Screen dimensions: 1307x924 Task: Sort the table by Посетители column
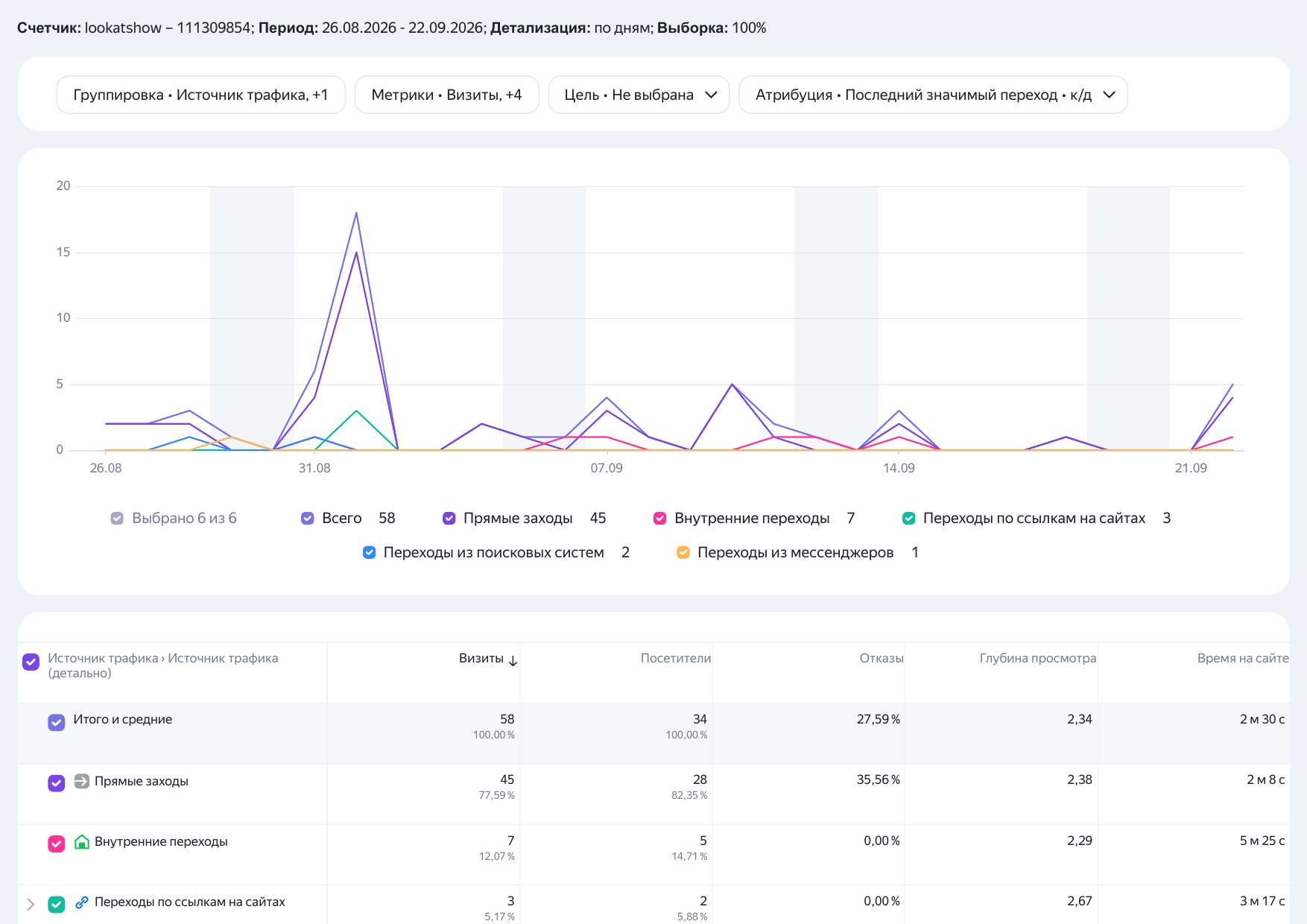pyautogui.click(x=676, y=658)
